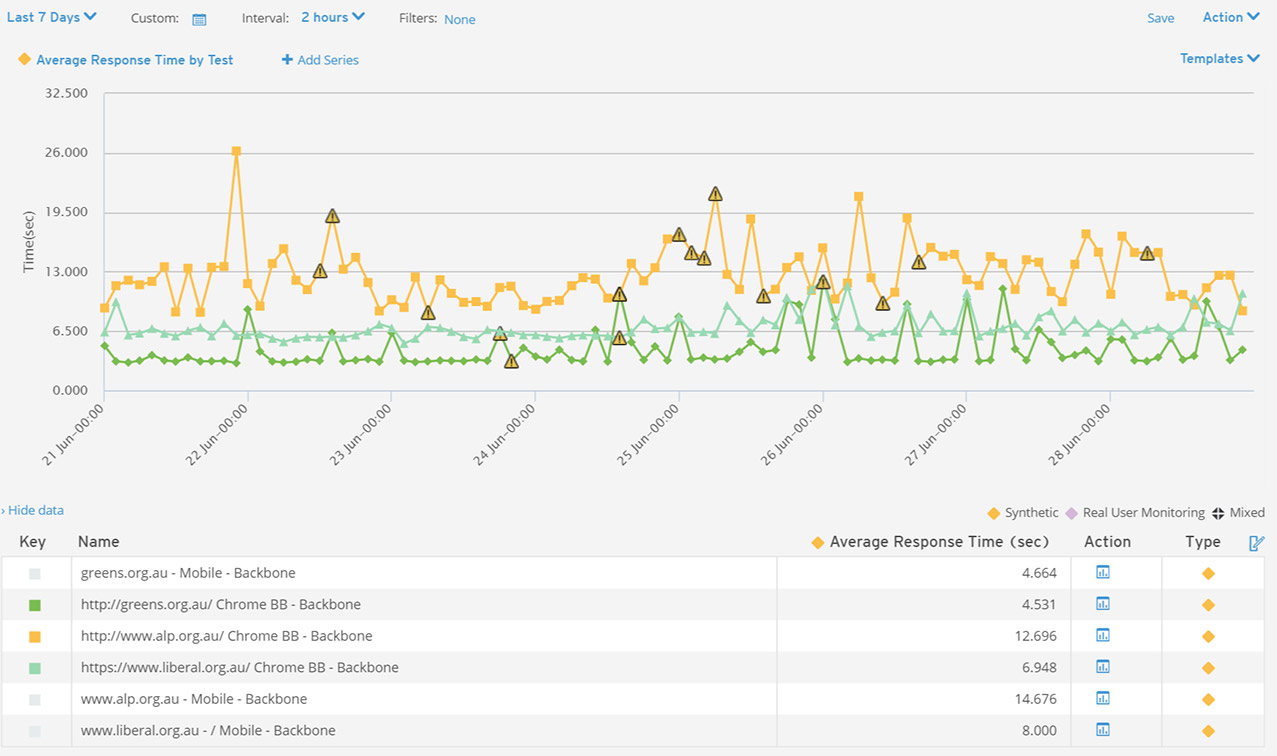Click the plus icon beside Add Series

(x=287, y=60)
